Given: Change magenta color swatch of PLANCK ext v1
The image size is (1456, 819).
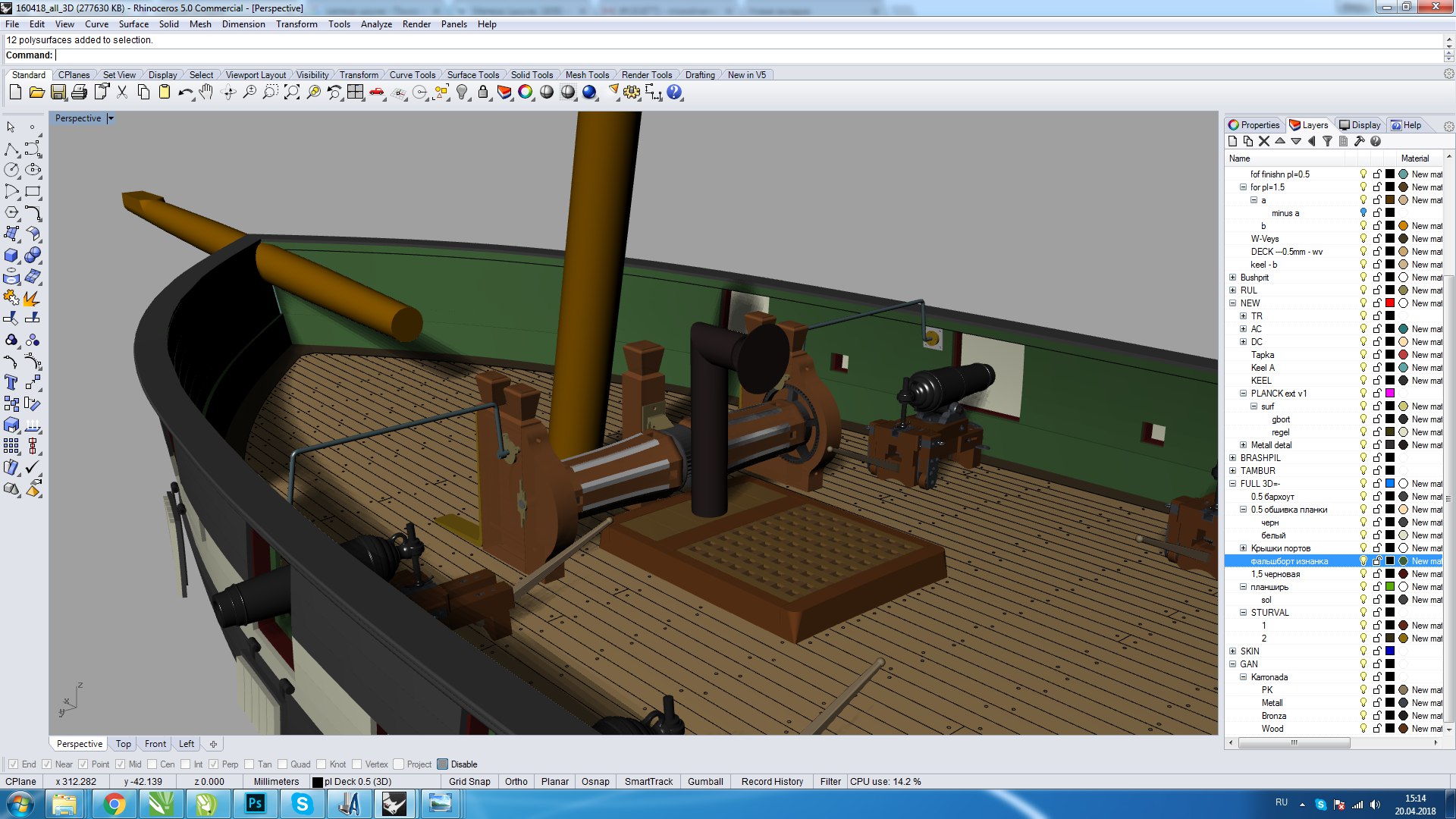Looking at the screenshot, I should pos(1390,394).
